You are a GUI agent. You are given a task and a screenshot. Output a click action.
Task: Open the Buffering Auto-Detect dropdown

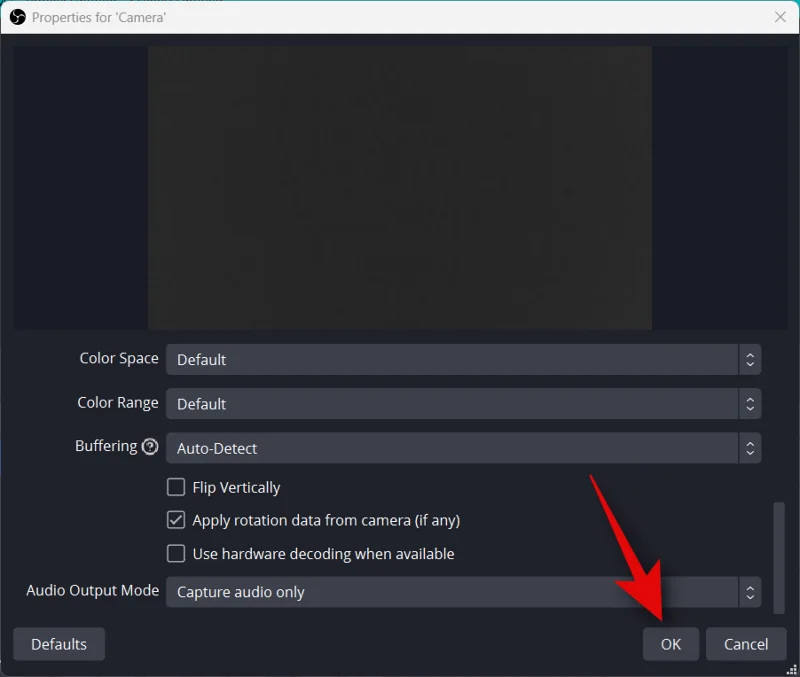click(x=463, y=448)
